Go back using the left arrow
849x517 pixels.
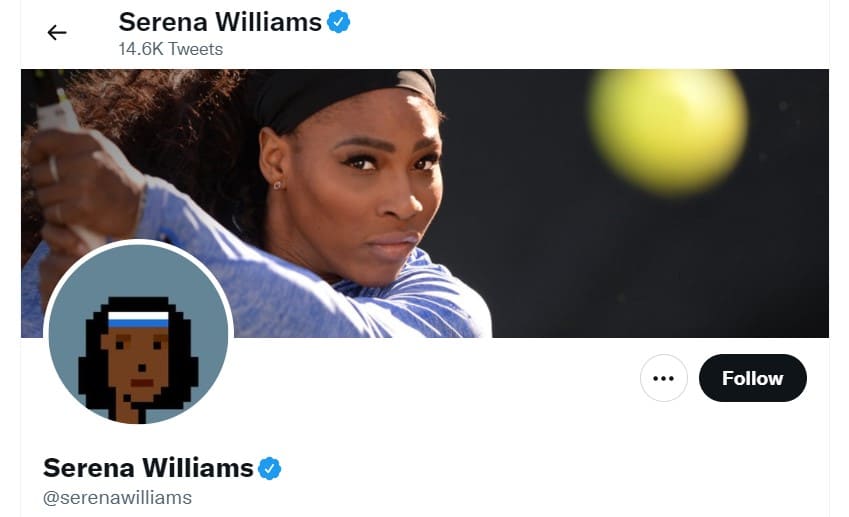click(x=57, y=33)
